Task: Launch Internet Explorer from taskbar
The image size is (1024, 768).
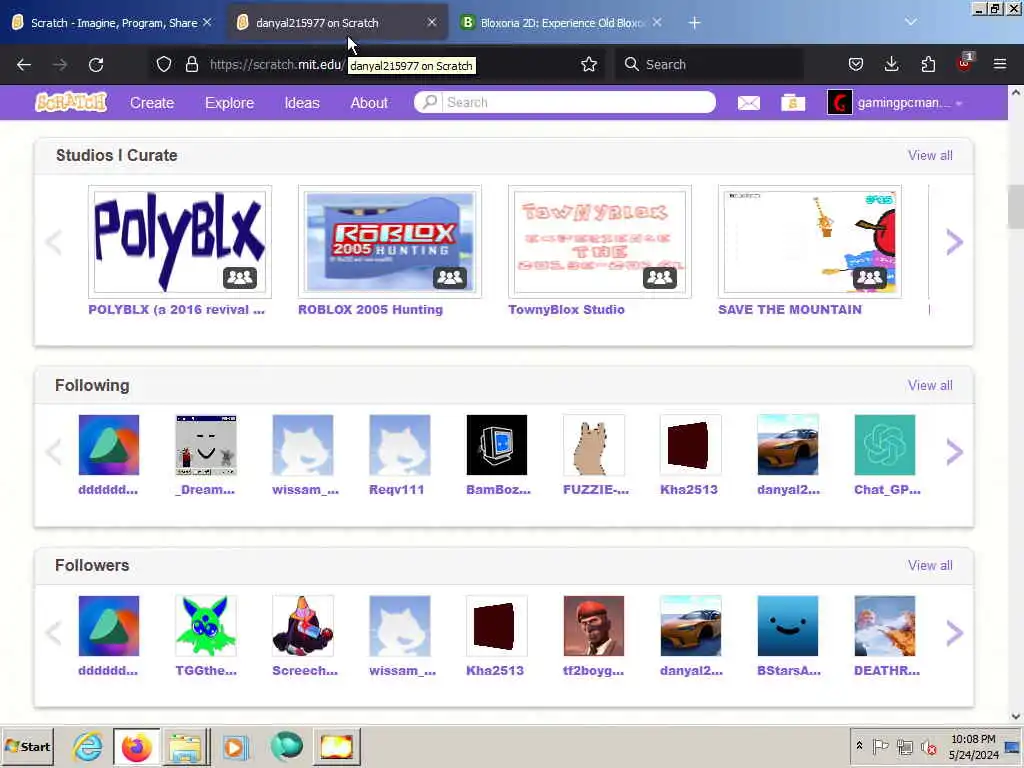Action: click(x=88, y=746)
